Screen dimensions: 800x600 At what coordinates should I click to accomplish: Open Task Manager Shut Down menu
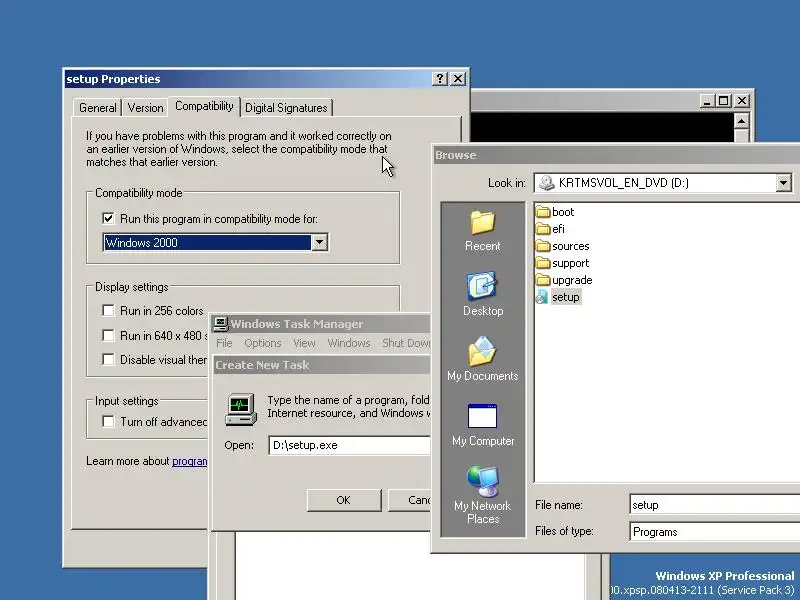[x=406, y=343]
